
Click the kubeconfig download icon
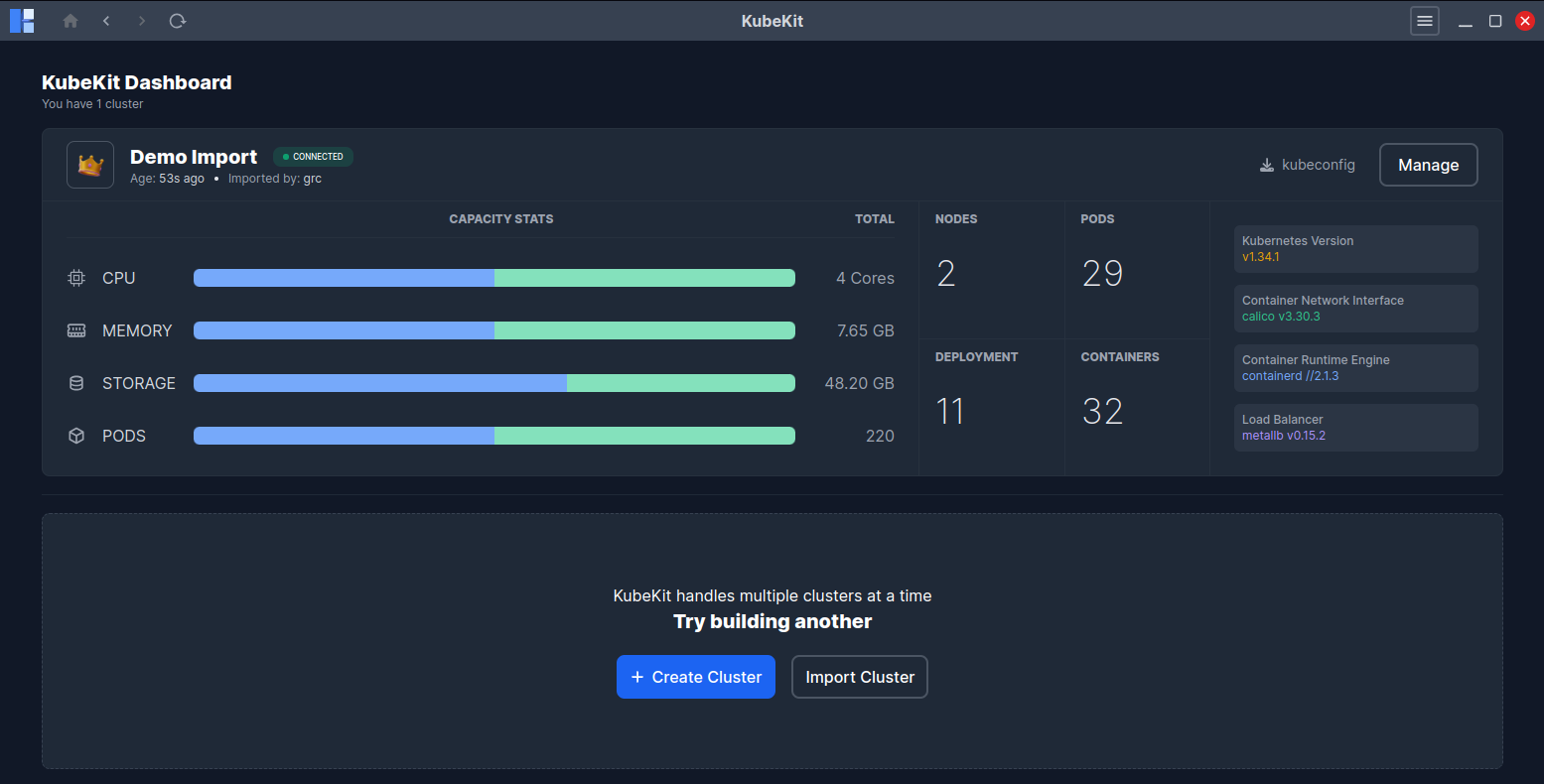pos(1266,164)
